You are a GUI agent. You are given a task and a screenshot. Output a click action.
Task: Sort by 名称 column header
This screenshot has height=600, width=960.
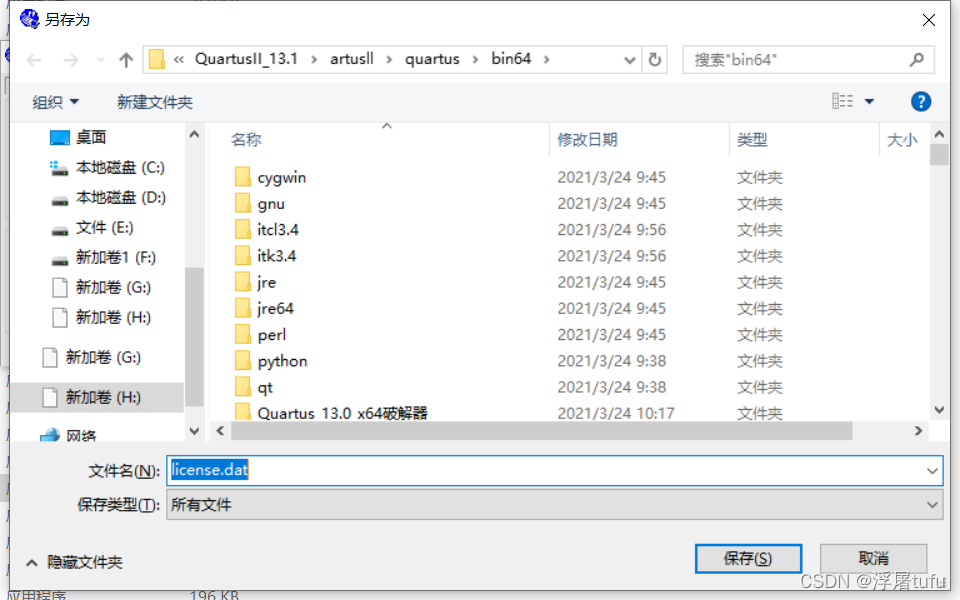click(x=246, y=140)
